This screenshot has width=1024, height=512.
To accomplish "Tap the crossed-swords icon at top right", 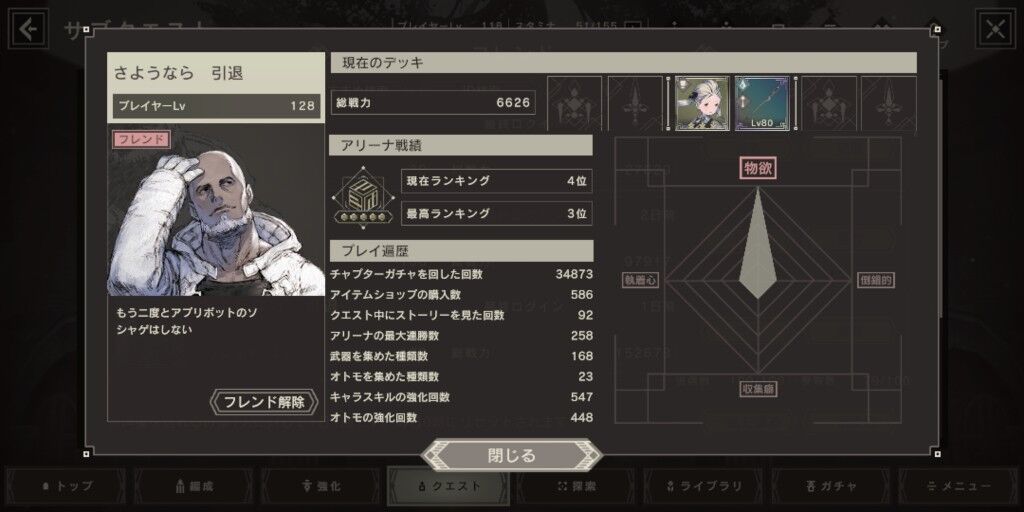I will (995, 29).
